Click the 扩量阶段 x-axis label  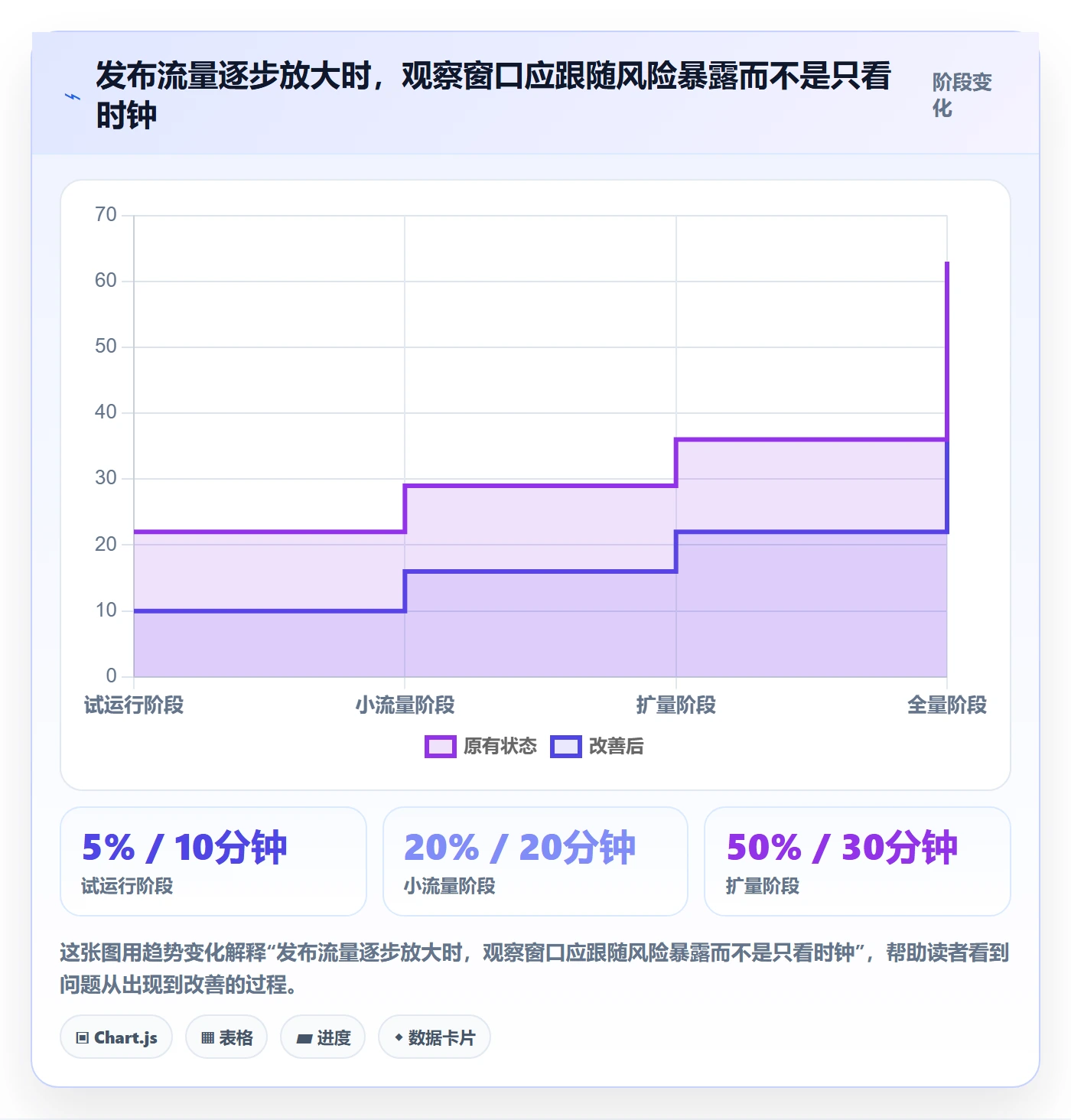(676, 705)
